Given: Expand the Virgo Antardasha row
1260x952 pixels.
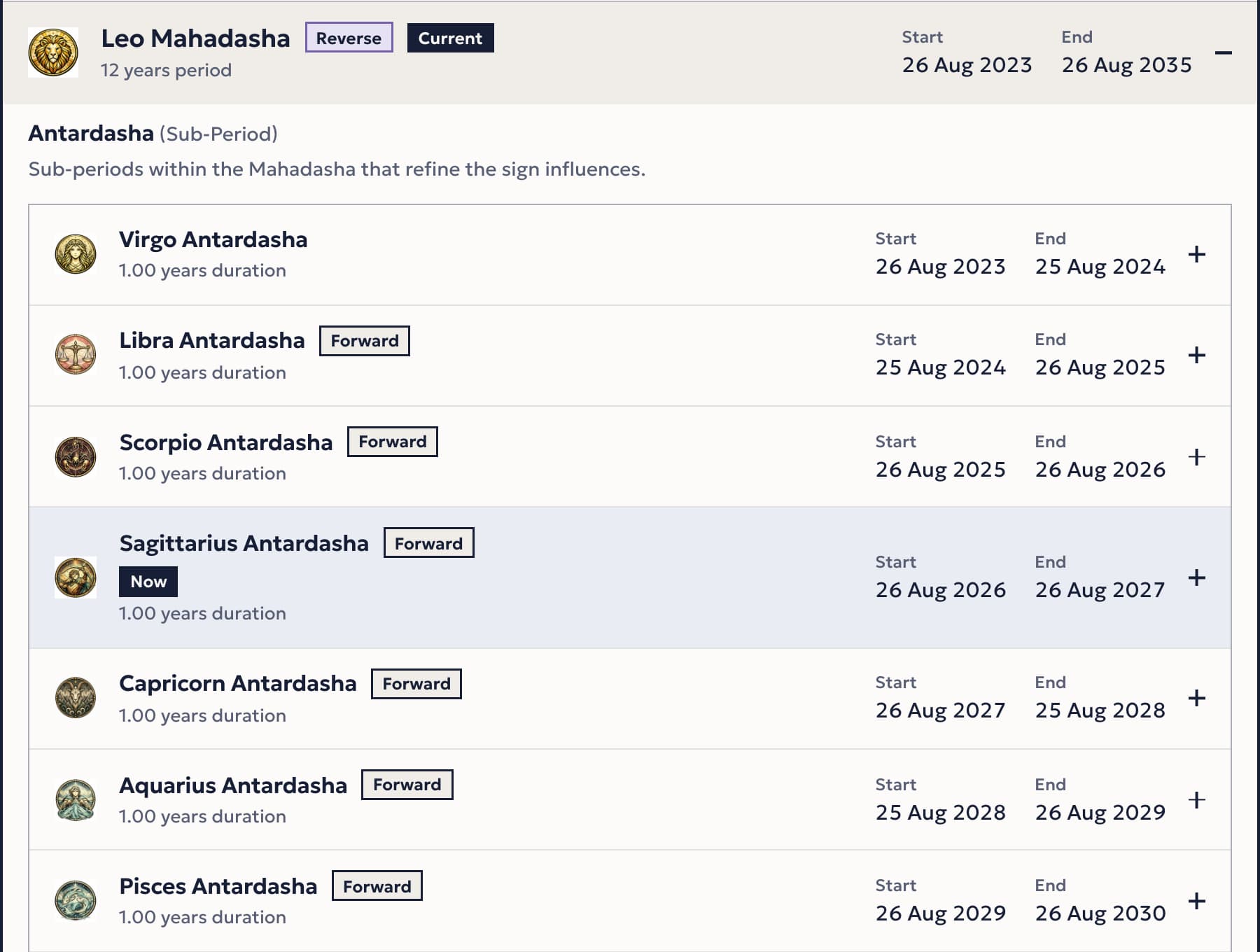Looking at the screenshot, I should [x=1197, y=254].
